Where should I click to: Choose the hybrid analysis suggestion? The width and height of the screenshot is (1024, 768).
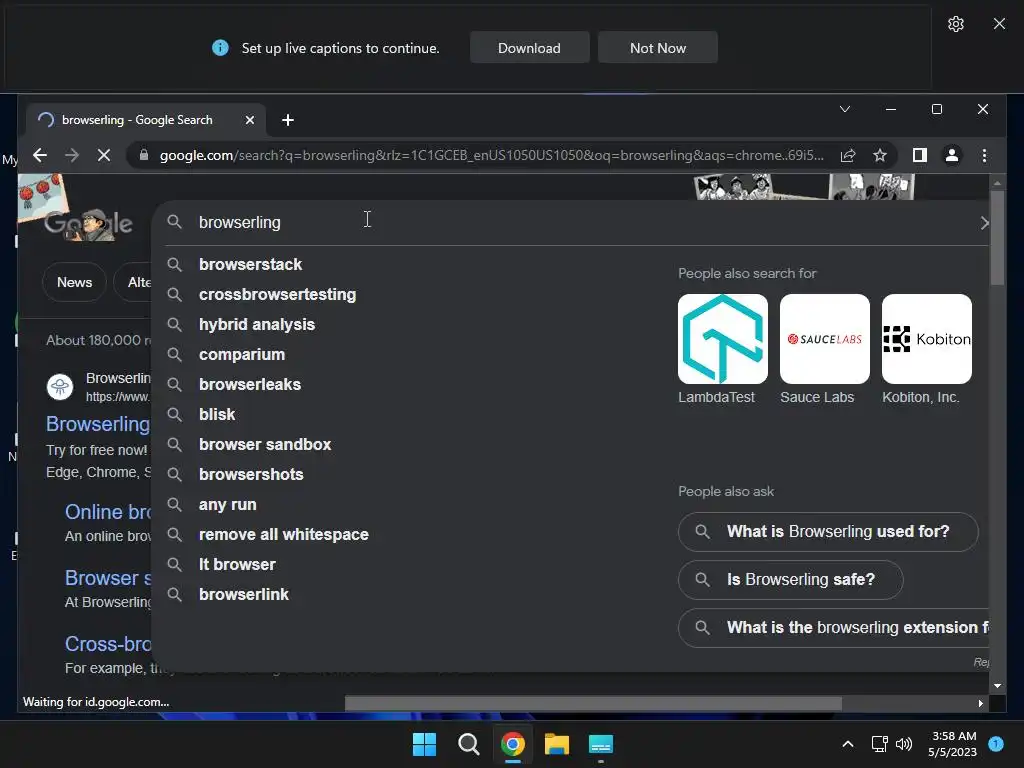click(257, 325)
